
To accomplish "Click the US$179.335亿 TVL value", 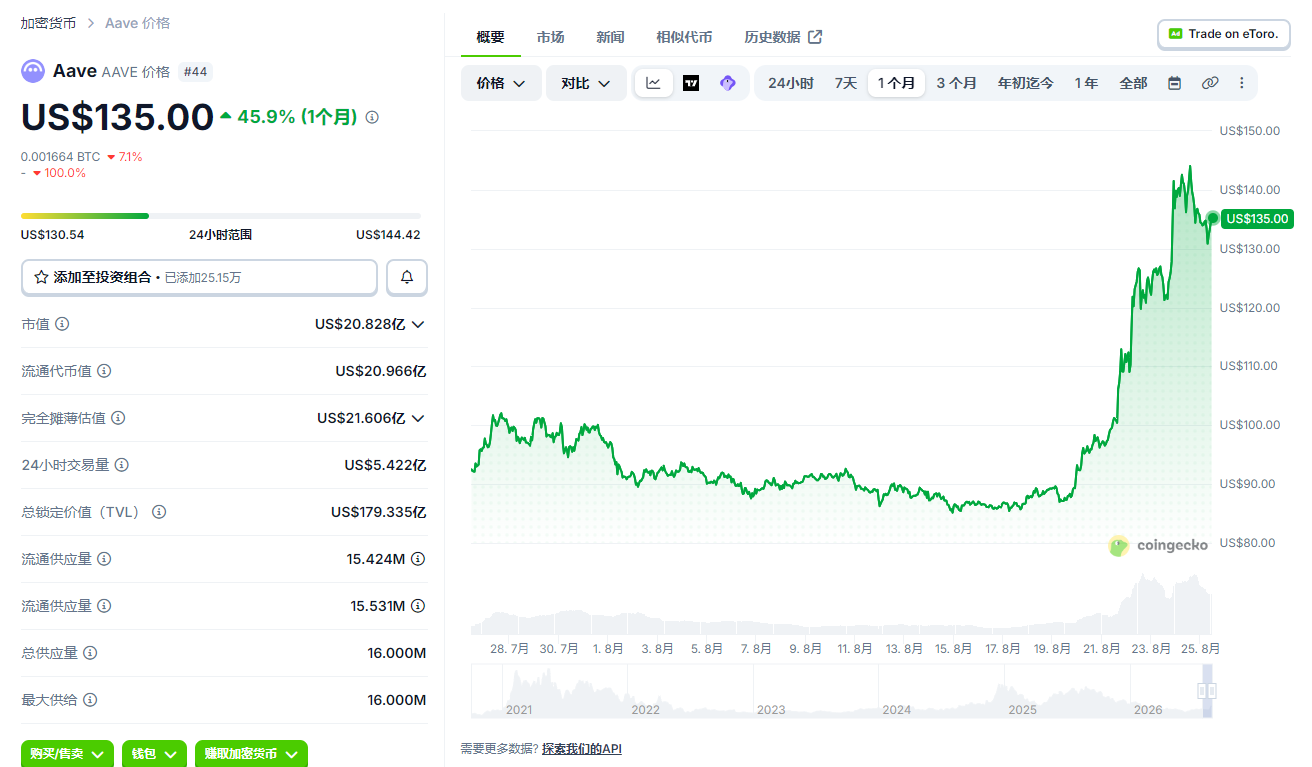I will coord(379,512).
